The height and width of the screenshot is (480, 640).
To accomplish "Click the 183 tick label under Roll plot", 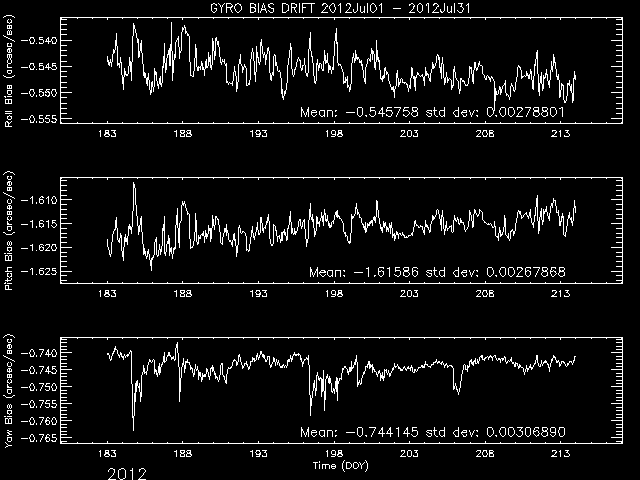I will pos(107,134).
